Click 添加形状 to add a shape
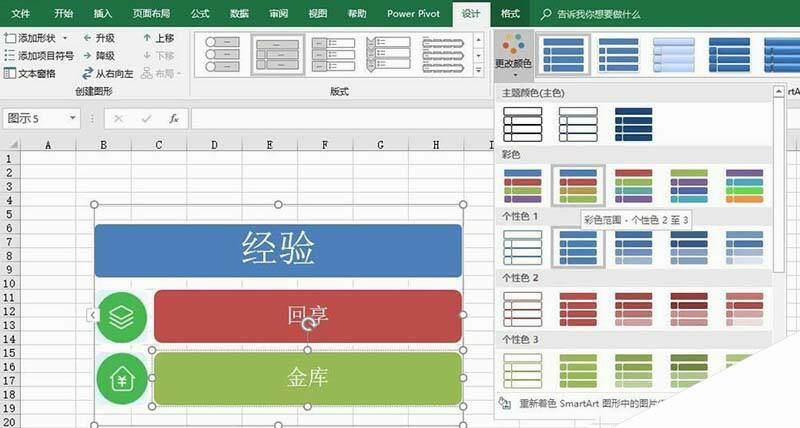 30,38
